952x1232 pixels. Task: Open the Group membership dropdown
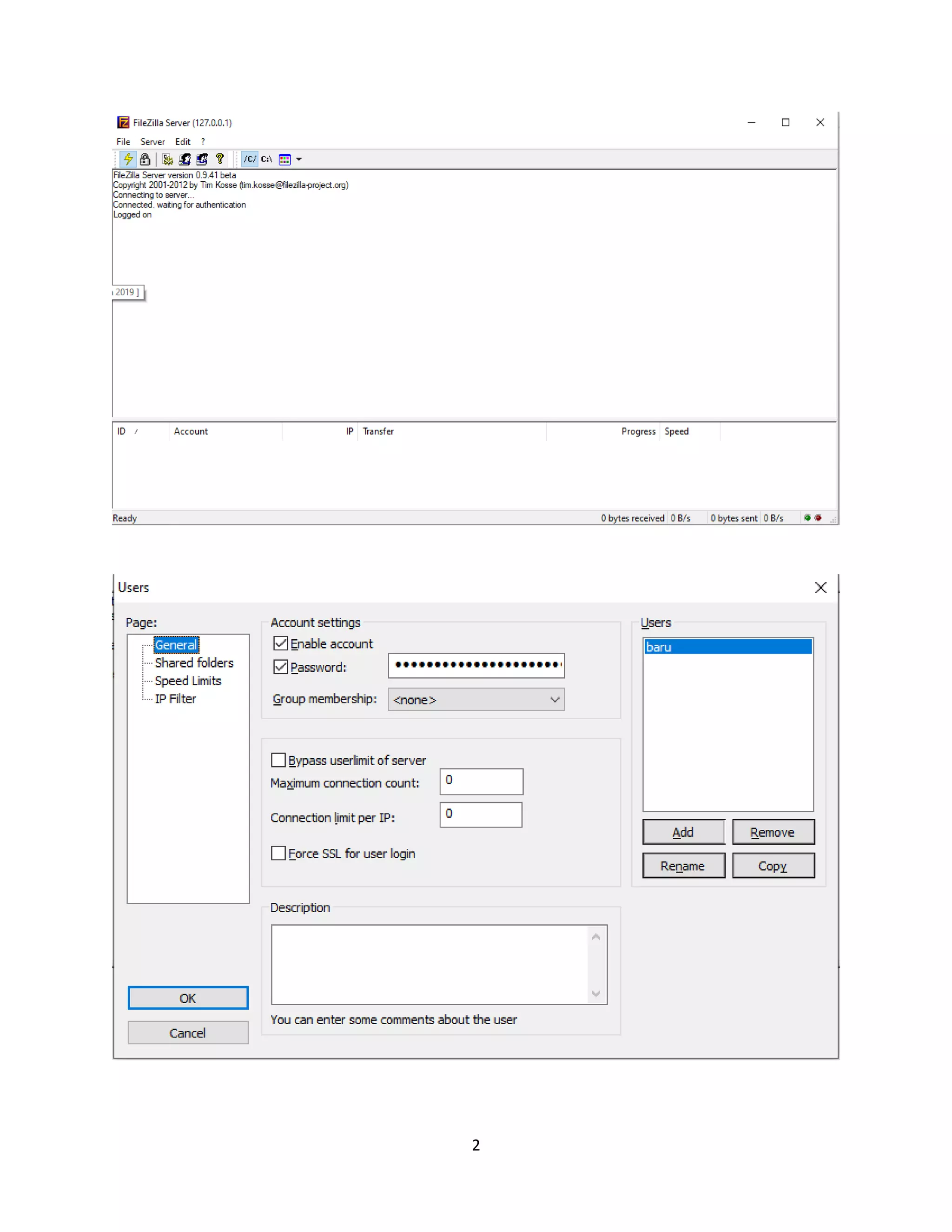point(476,700)
